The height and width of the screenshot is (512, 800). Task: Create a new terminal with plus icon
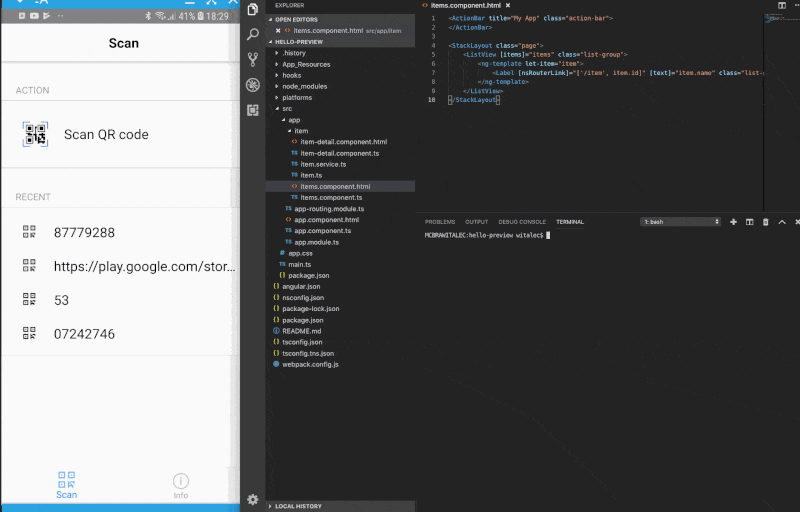[x=733, y=222]
